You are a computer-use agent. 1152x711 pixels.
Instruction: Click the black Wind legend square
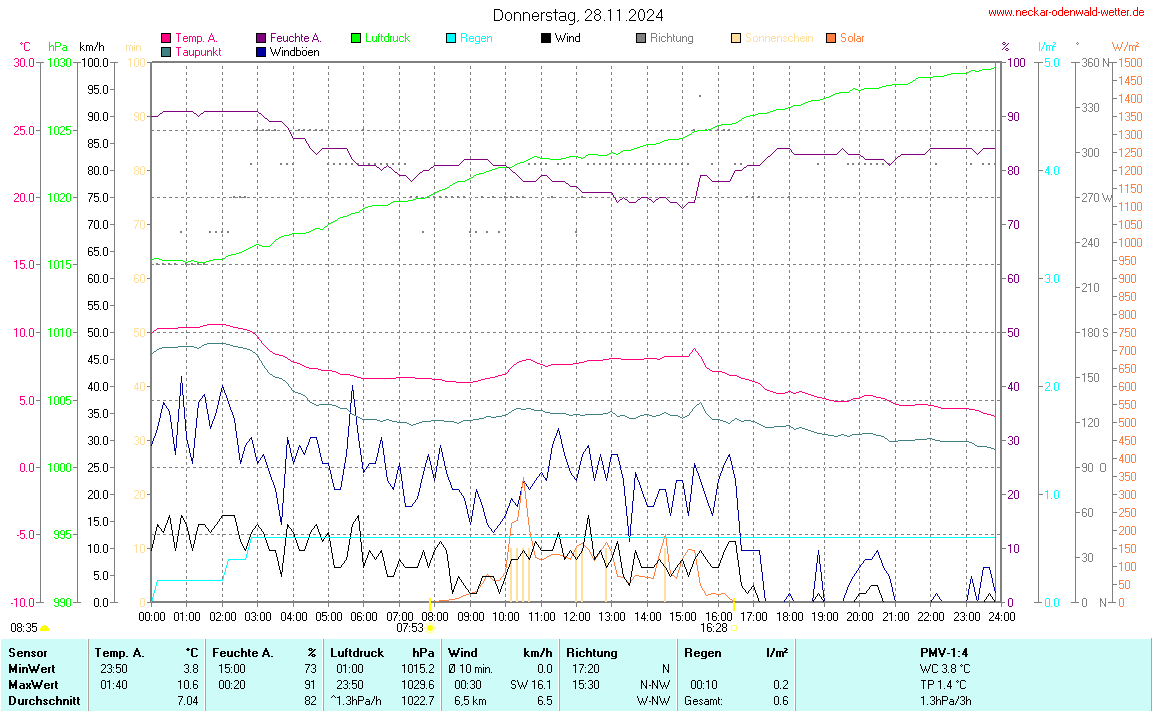[x=545, y=38]
